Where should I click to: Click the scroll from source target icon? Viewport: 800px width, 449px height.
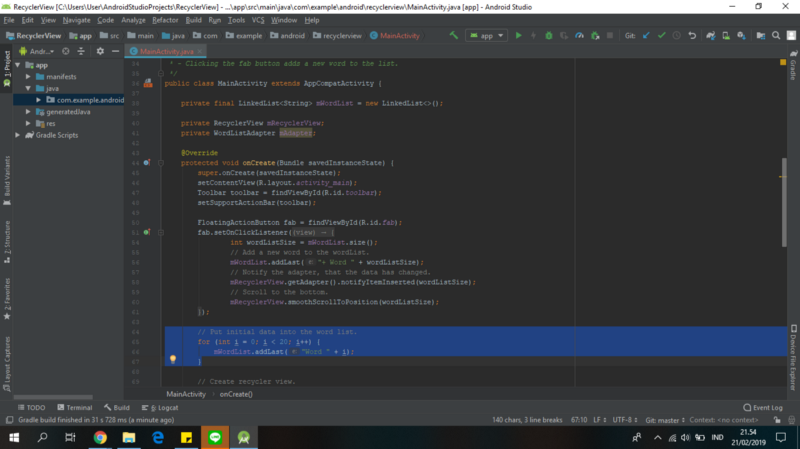click(66, 51)
